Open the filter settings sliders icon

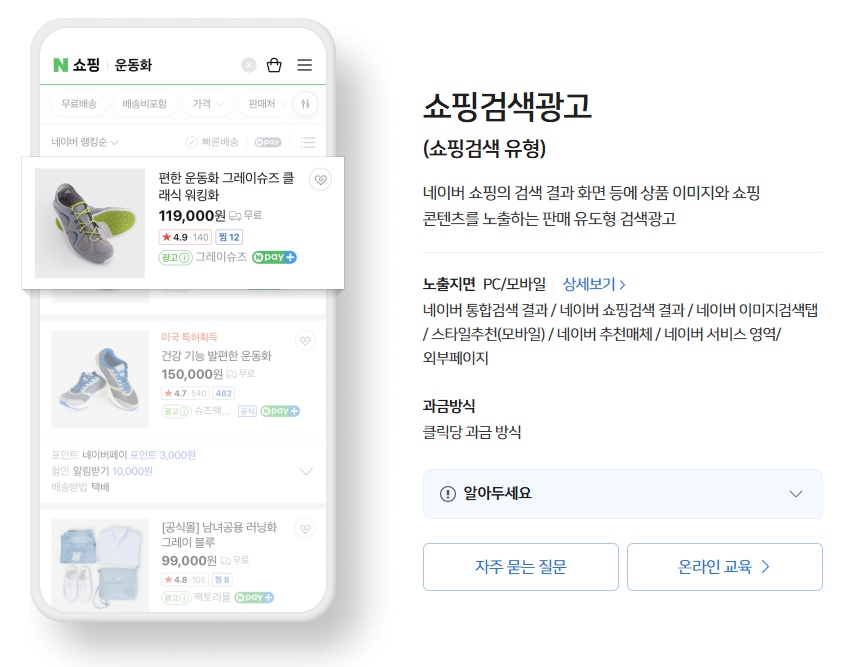pos(306,104)
